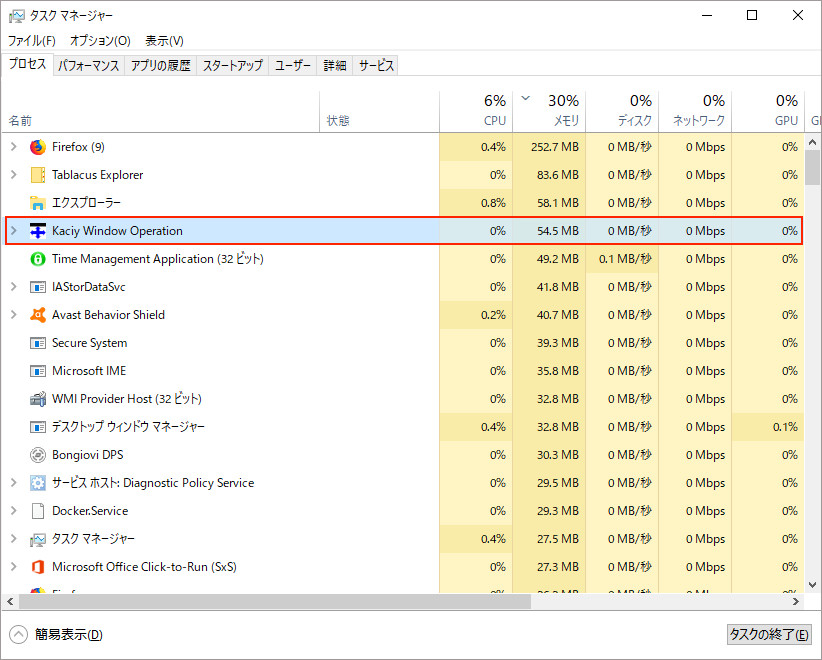Click the 0.1 MB/秒 disk value cell
The width and height of the screenshot is (822, 660).
coord(622,259)
